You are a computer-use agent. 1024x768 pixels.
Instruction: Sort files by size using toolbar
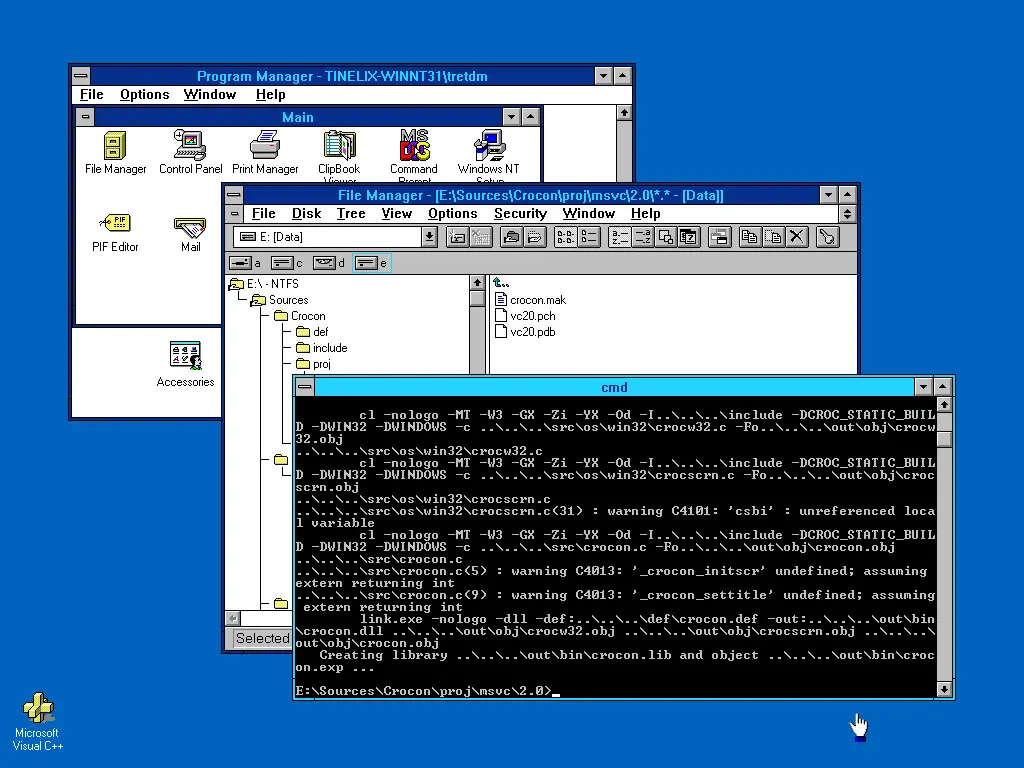click(665, 237)
